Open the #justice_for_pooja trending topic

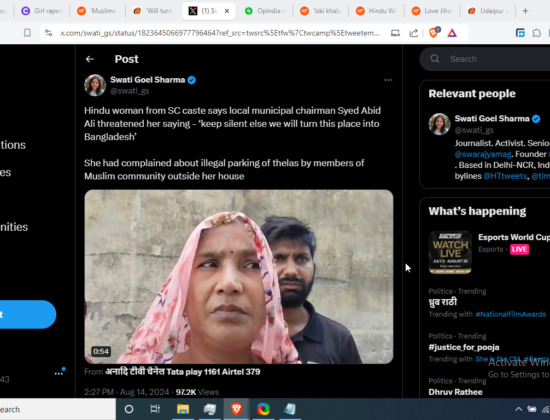(x=464, y=347)
